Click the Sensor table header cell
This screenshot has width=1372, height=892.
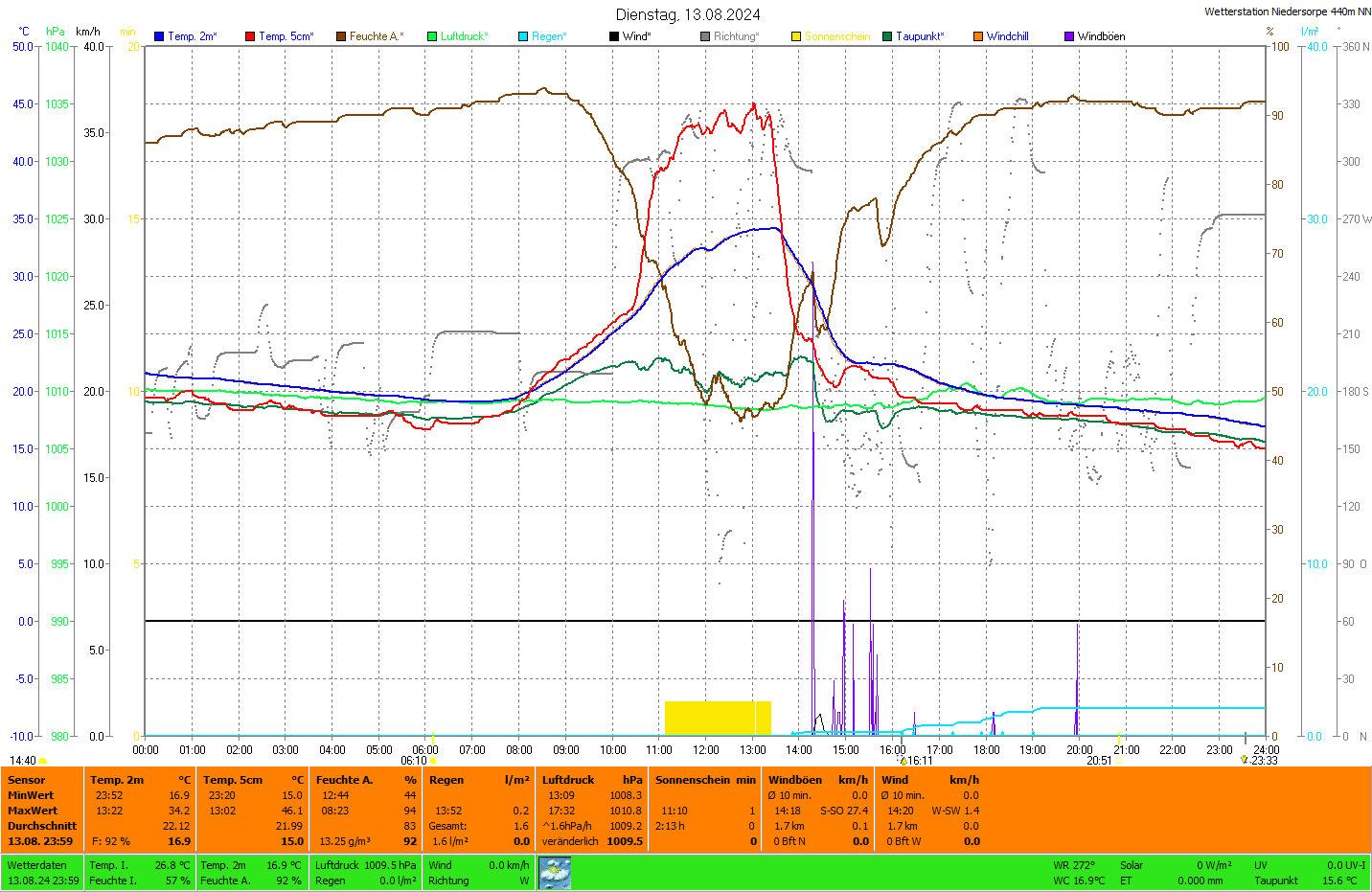[27, 780]
